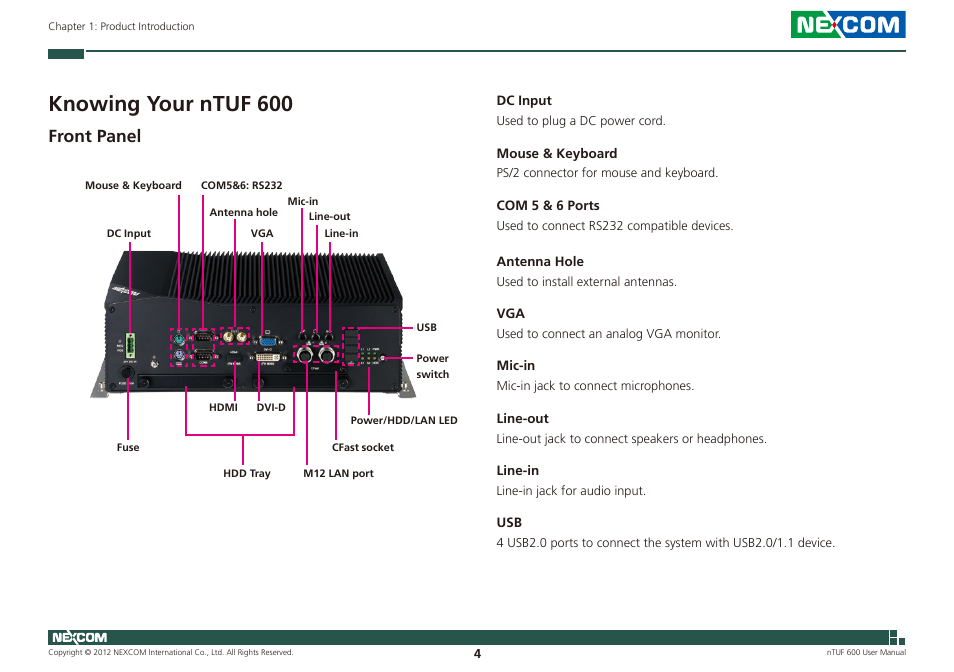Click the 'Line-in' section heading
Image resolution: width=954 pixels, height=672 pixels.
(x=518, y=471)
